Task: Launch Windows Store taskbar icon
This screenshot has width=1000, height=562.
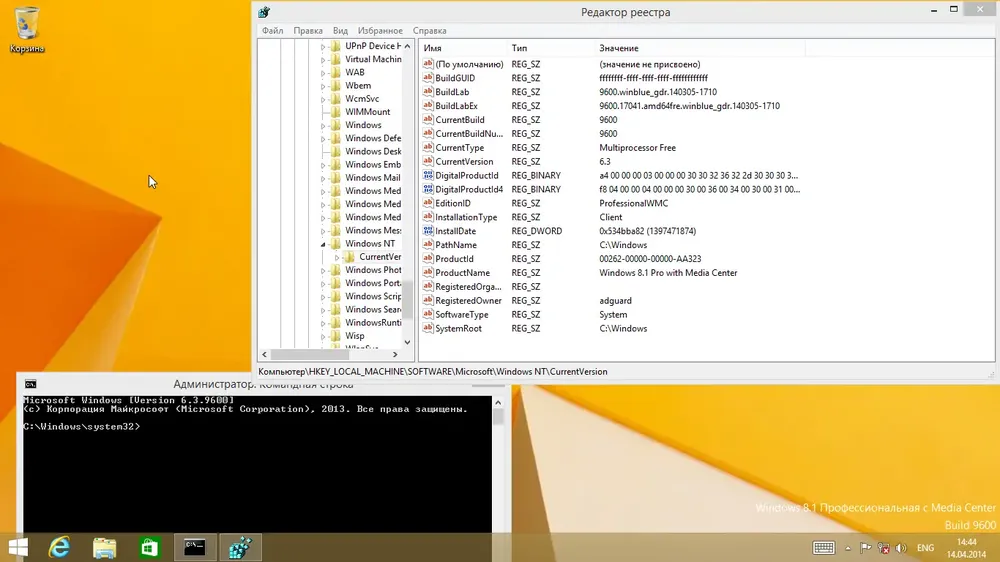Action: point(149,547)
